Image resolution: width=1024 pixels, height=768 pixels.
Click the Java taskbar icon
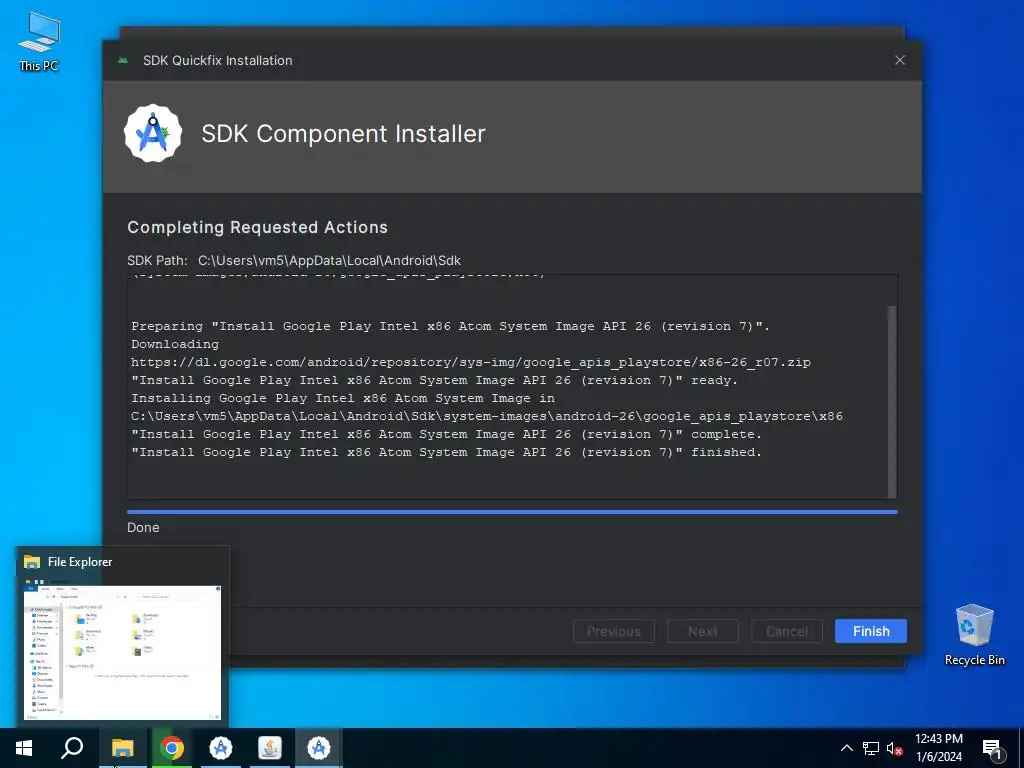click(x=270, y=748)
